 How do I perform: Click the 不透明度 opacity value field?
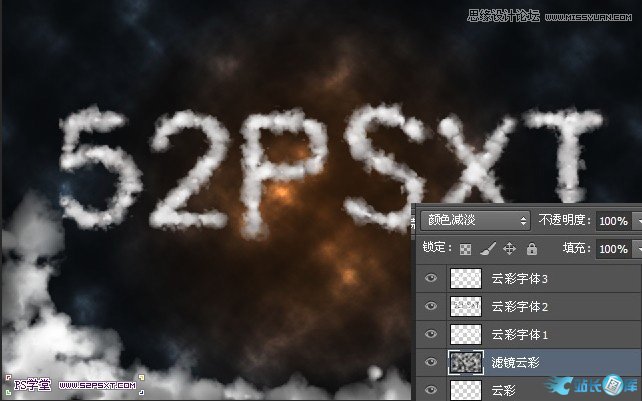coord(612,220)
